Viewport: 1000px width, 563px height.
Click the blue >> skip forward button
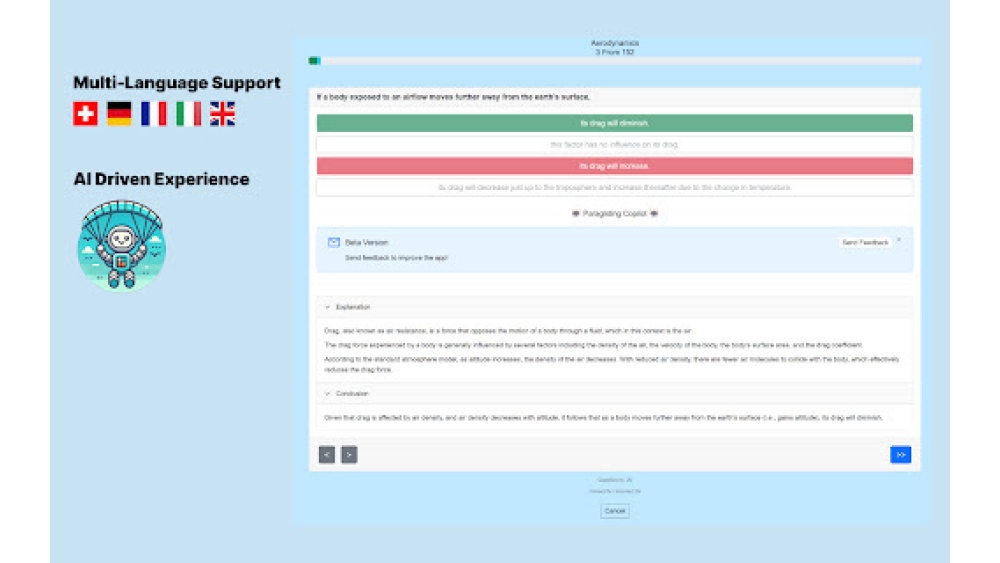tap(901, 455)
